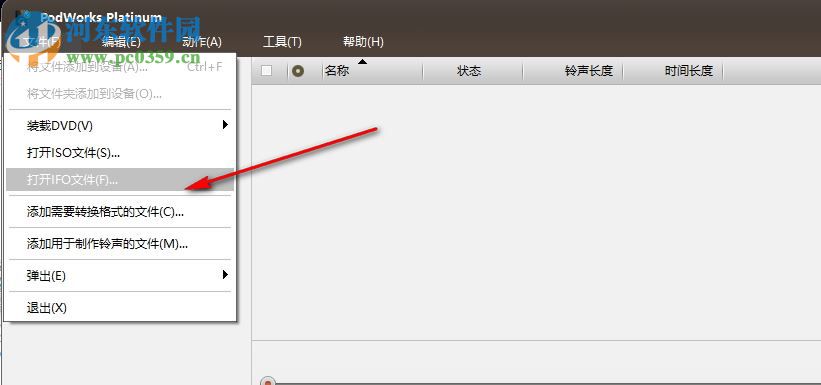Expand the 弹出(E) submenu arrow

[x=225, y=274]
